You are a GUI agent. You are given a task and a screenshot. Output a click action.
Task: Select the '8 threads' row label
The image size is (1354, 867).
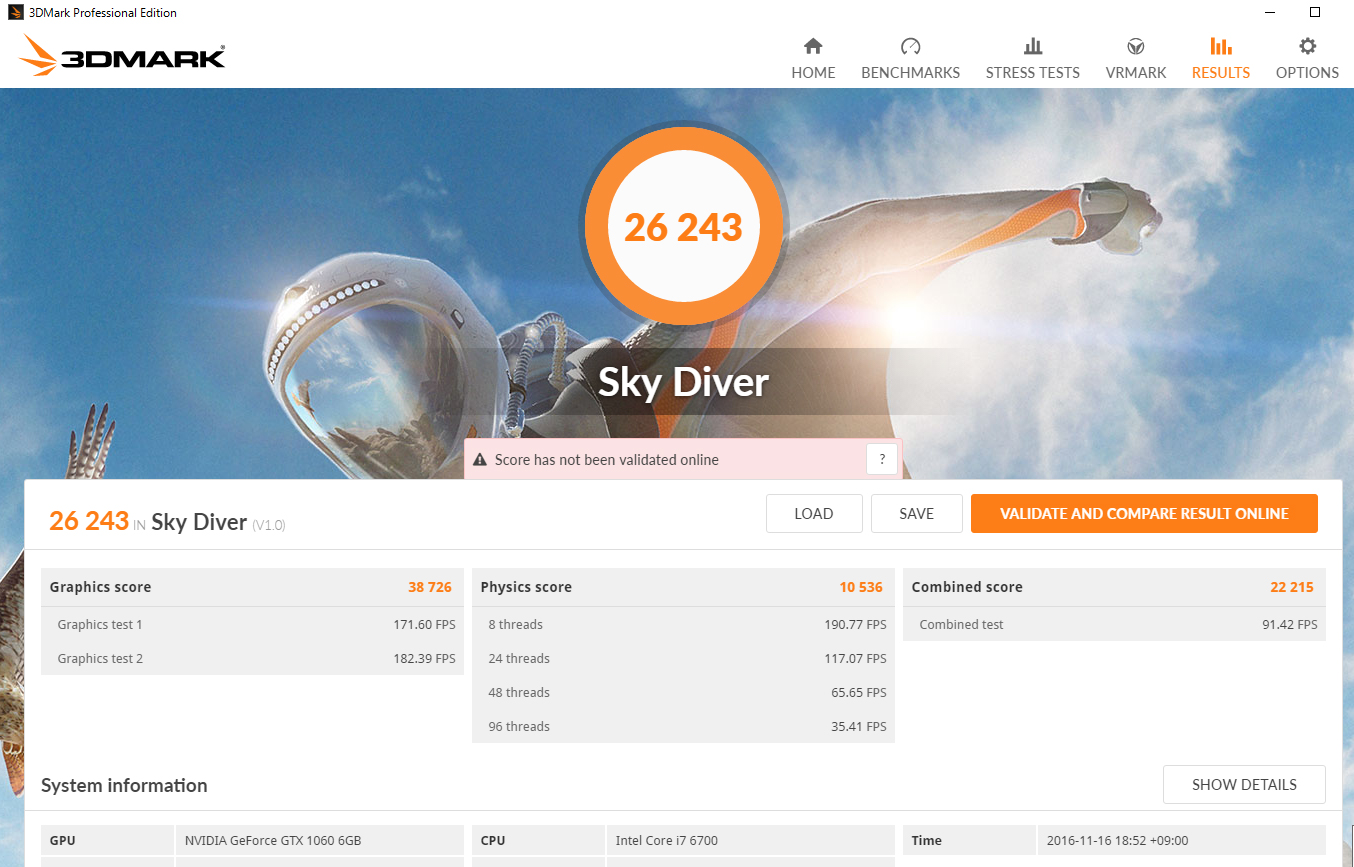point(516,625)
